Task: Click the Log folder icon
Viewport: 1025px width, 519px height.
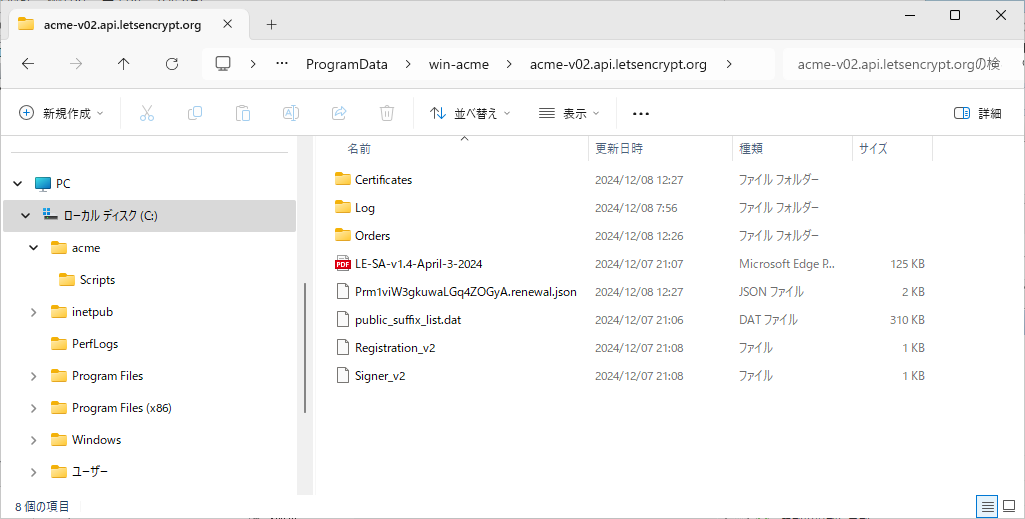Action: click(x=343, y=207)
